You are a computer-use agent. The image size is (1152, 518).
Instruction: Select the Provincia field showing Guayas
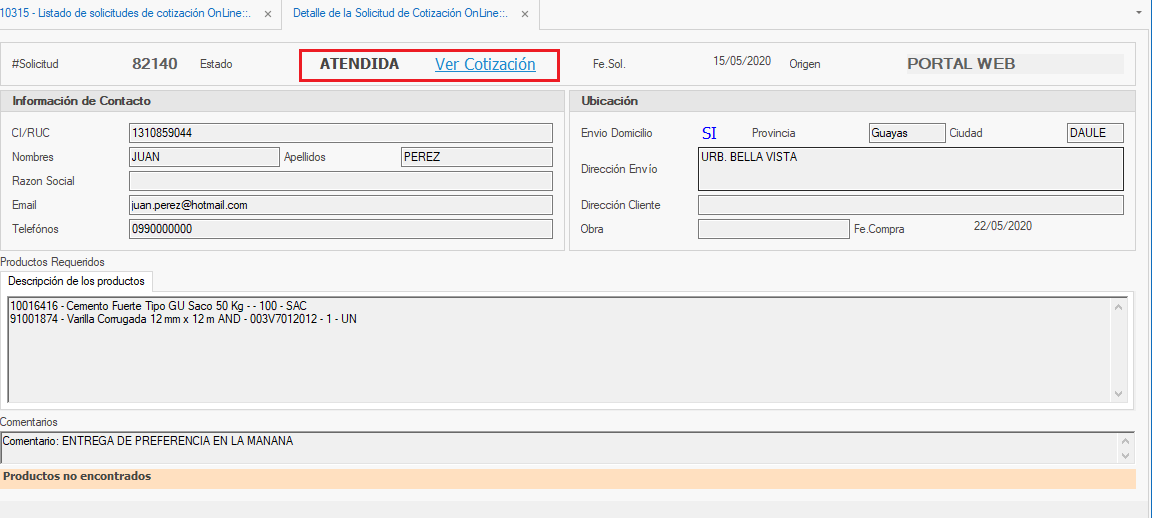pos(906,133)
